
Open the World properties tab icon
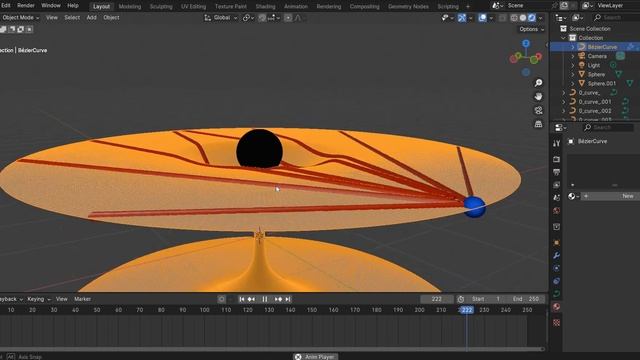tap(556, 211)
